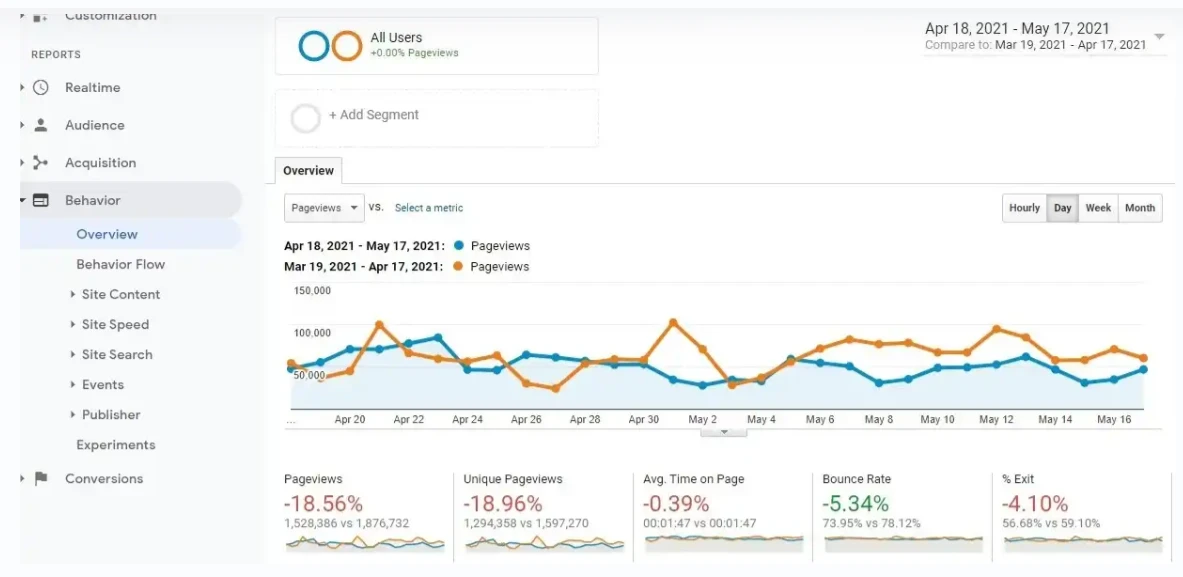This screenshot has width=1183, height=577.
Task: Switch chart granularity to Week
Action: coord(1097,207)
